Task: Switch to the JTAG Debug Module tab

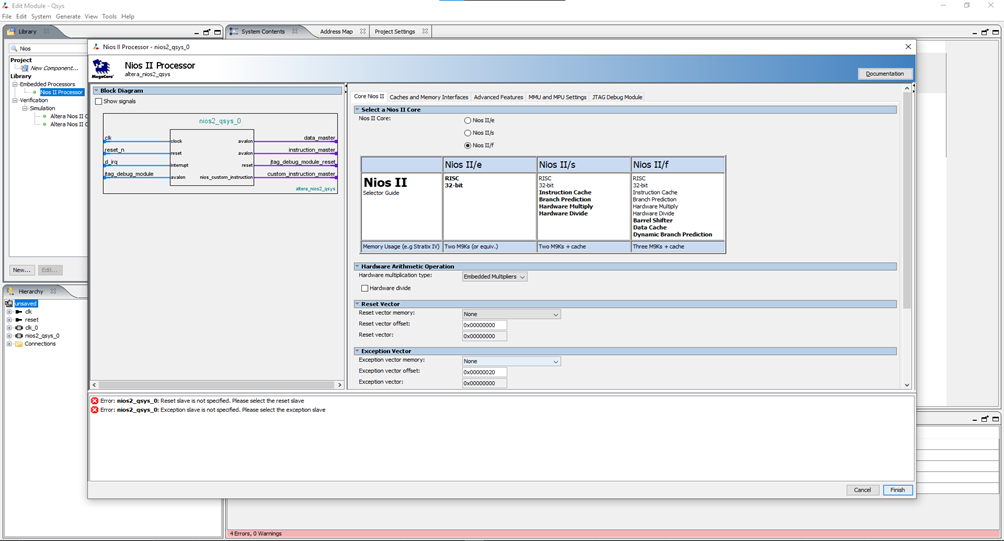Action: (617, 97)
